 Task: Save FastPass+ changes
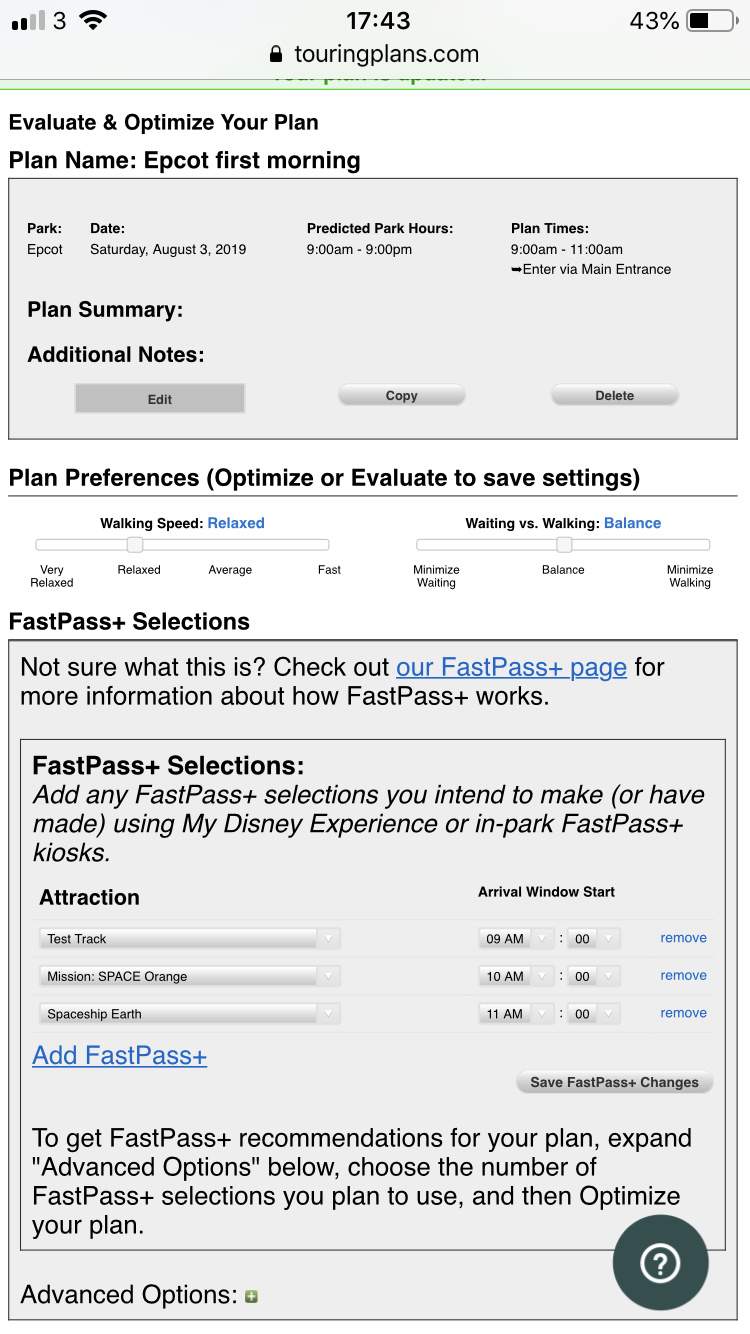pos(614,1082)
